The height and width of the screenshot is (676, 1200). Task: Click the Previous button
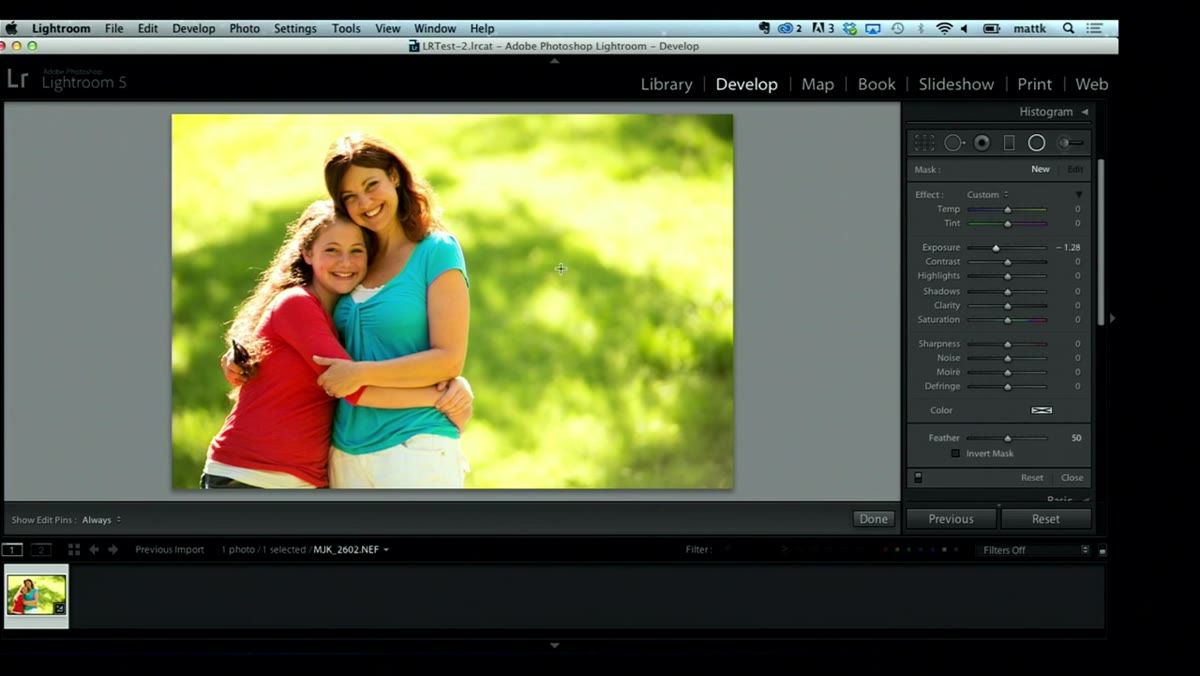[951, 519]
